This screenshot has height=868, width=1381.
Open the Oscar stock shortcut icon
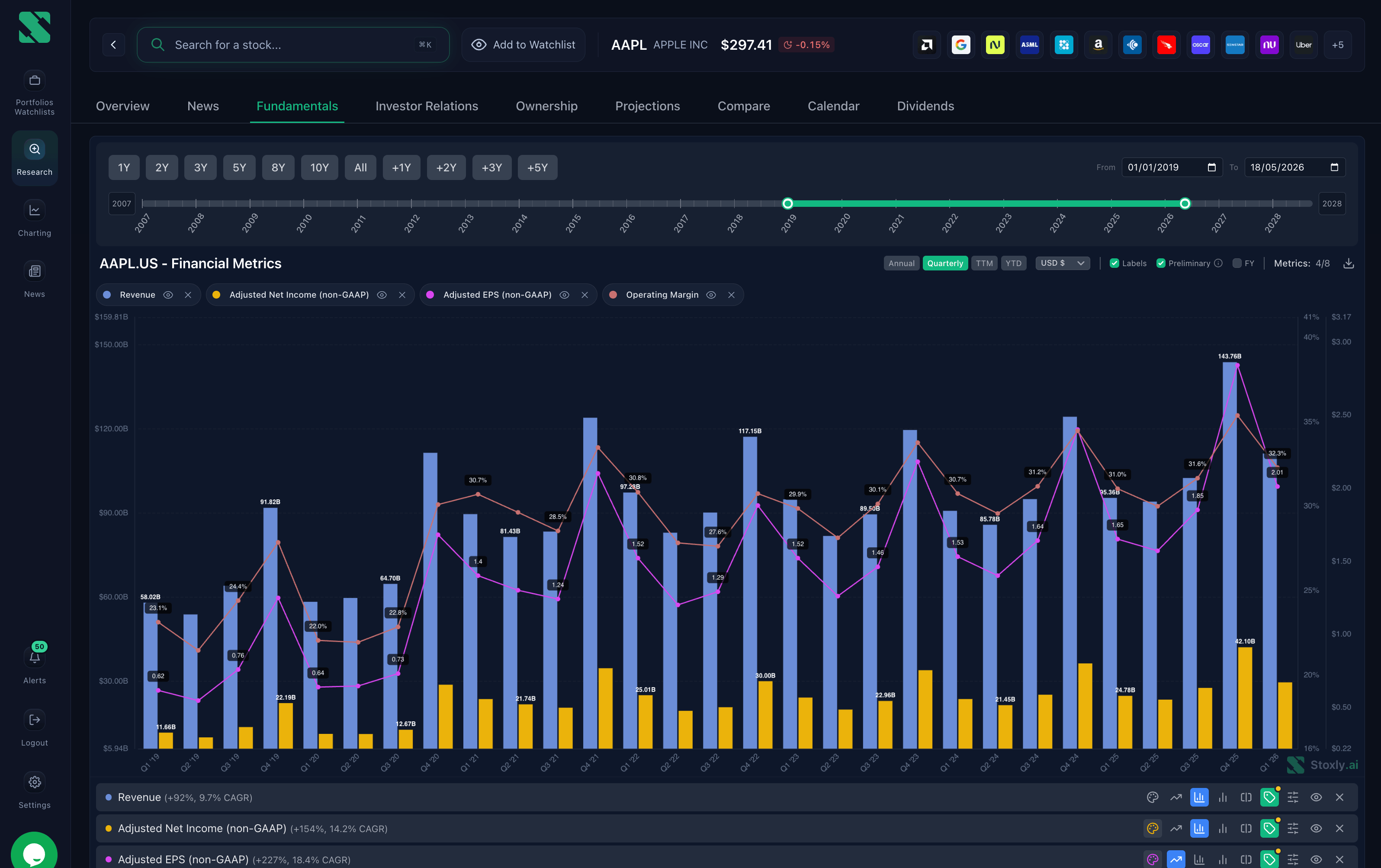click(1201, 45)
